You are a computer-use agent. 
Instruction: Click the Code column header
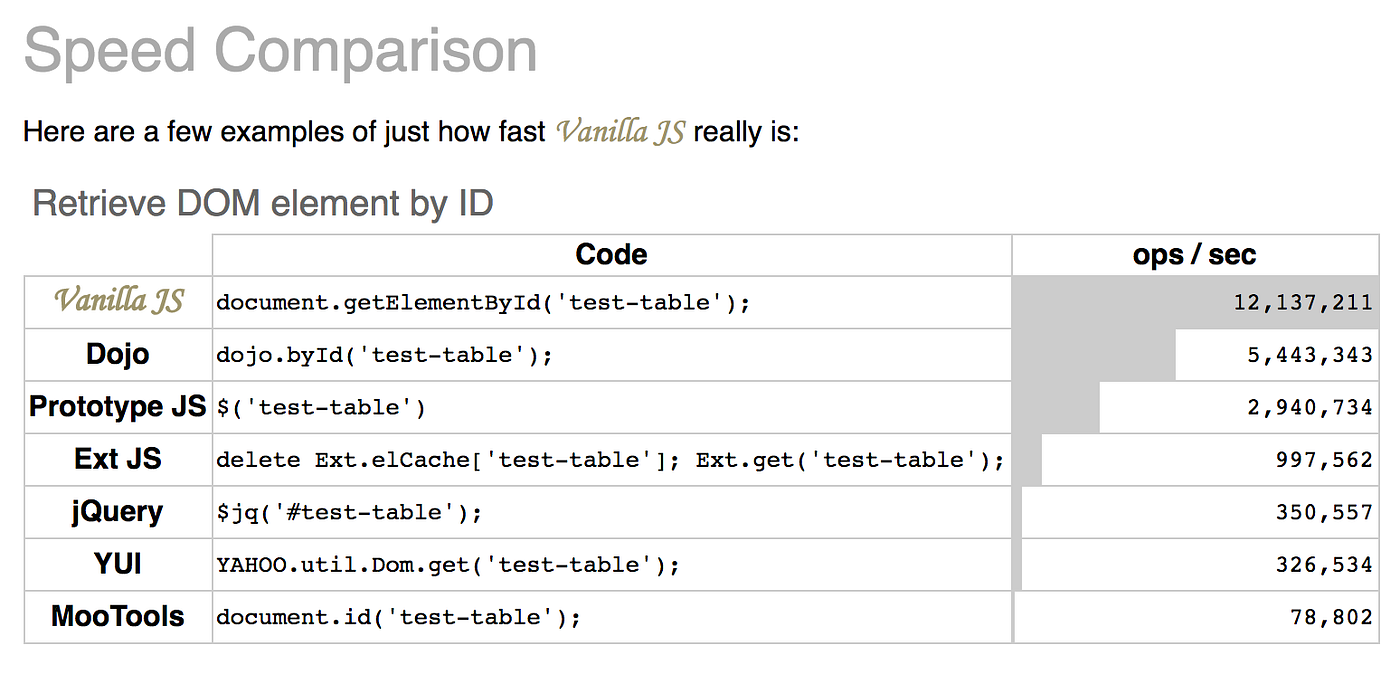click(611, 255)
